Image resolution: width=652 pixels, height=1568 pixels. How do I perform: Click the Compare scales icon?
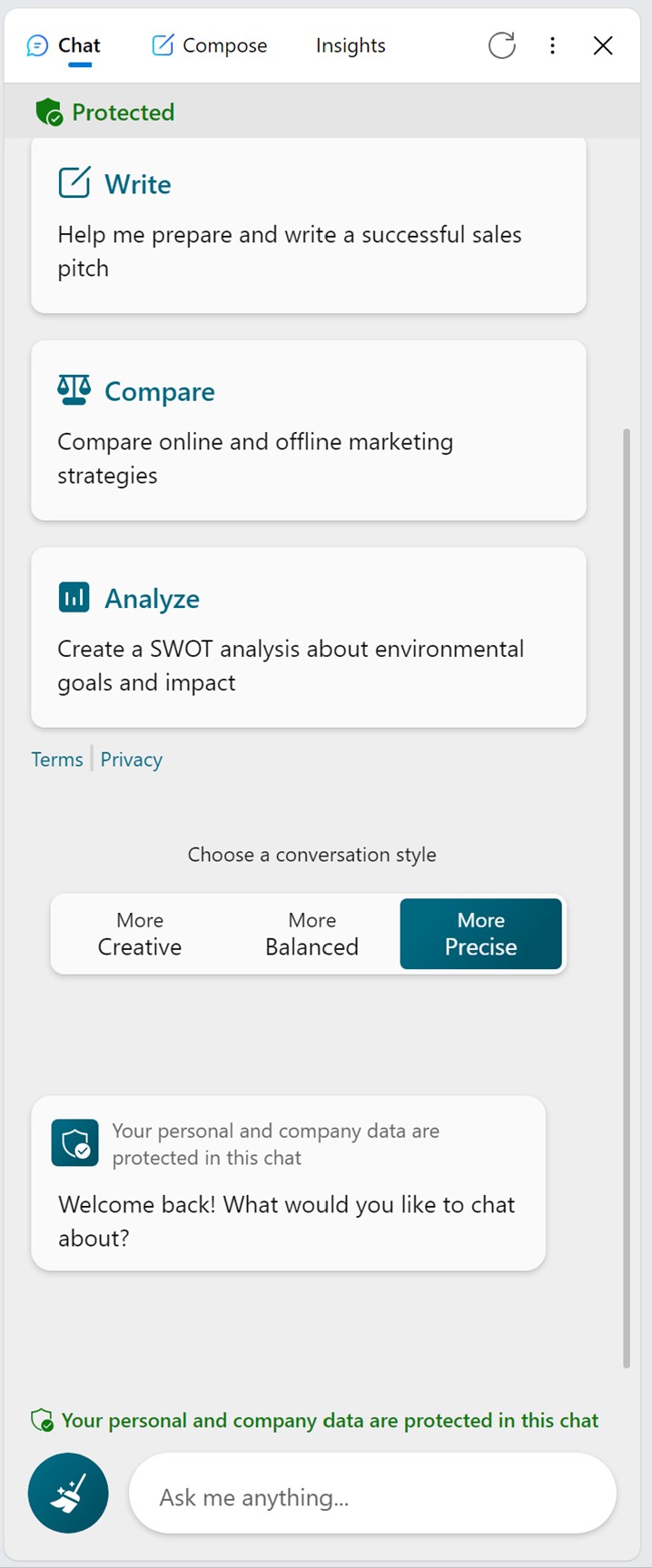pyautogui.click(x=74, y=390)
